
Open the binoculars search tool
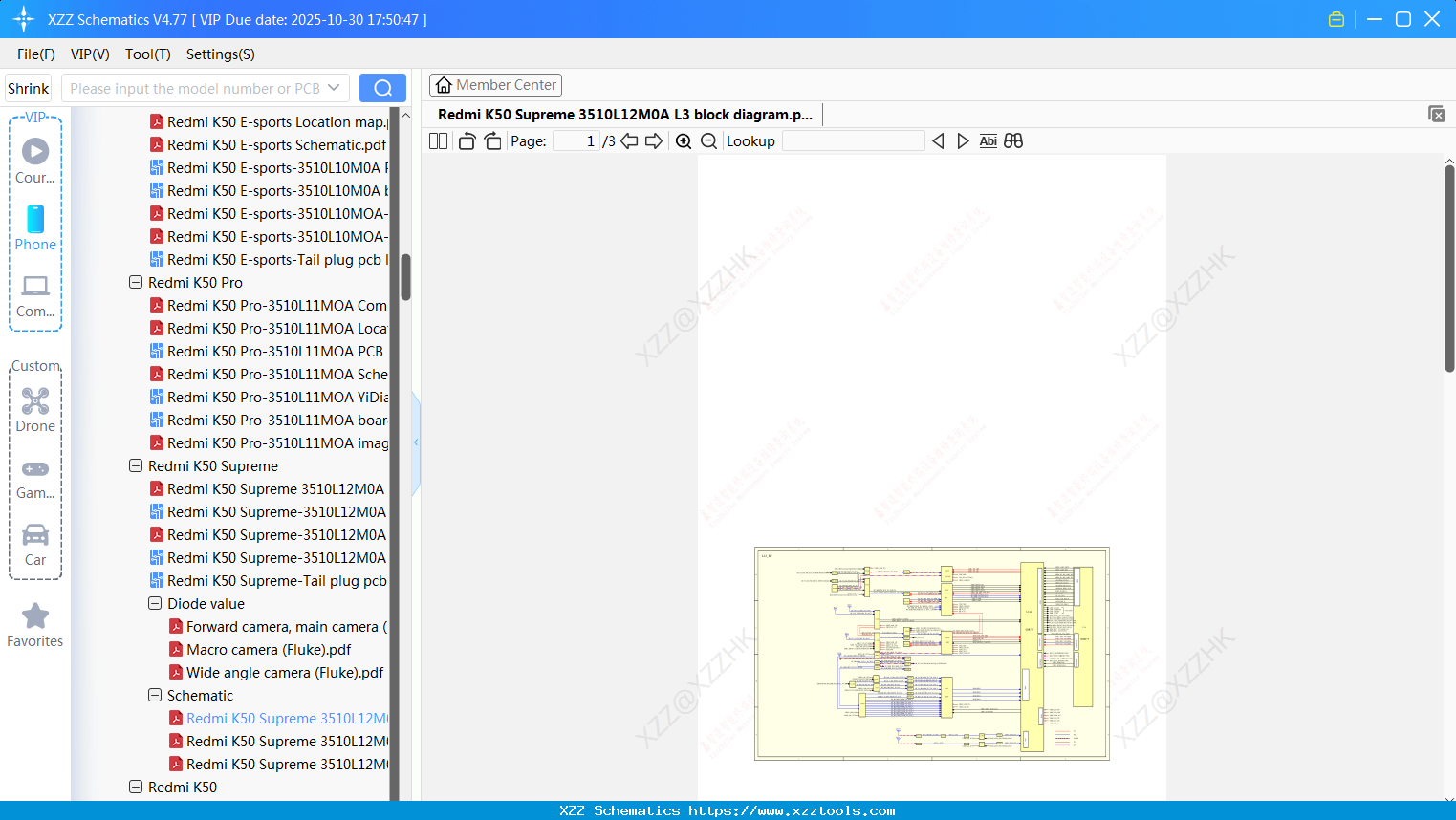click(x=1013, y=140)
